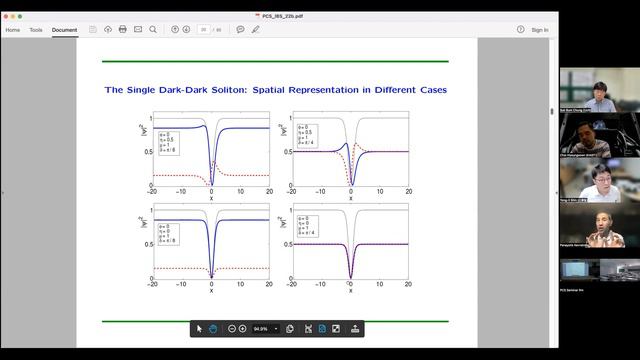Toggle the fit one full page view
Viewport: 640px width, 360px height.
pos(322,329)
